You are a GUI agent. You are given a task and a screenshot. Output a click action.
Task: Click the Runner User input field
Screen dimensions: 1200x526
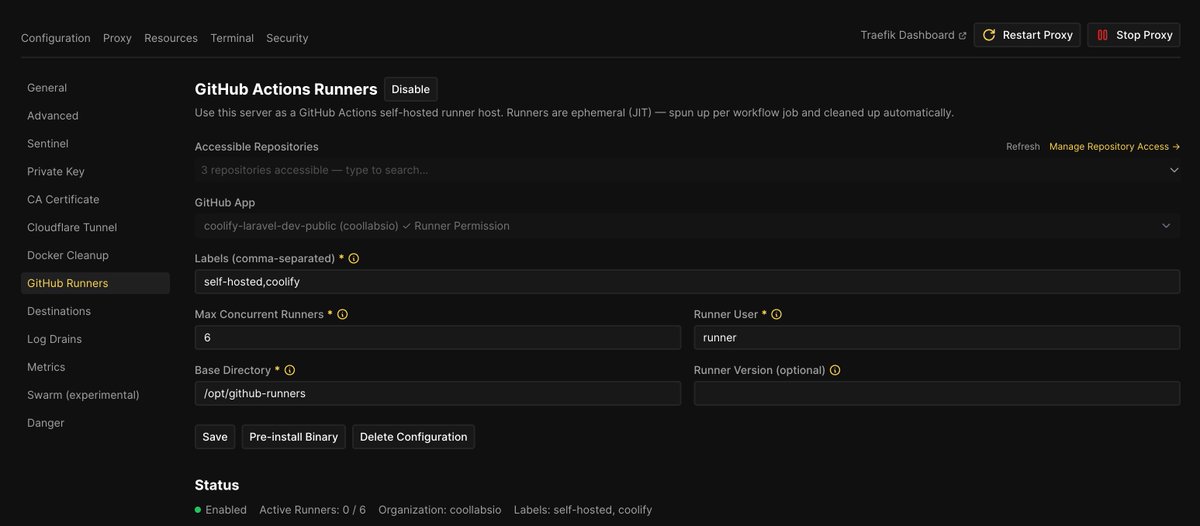(937, 338)
